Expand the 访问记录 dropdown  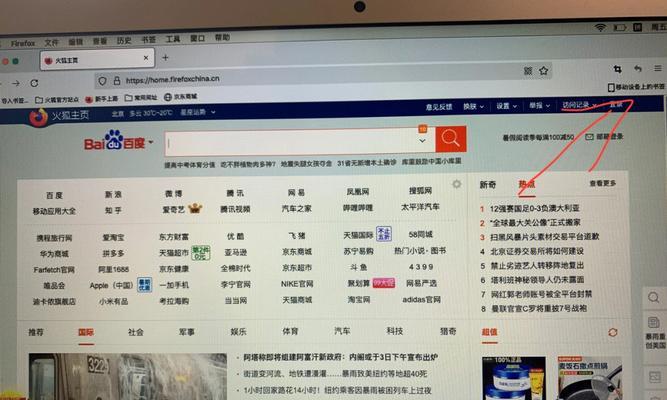(579, 105)
